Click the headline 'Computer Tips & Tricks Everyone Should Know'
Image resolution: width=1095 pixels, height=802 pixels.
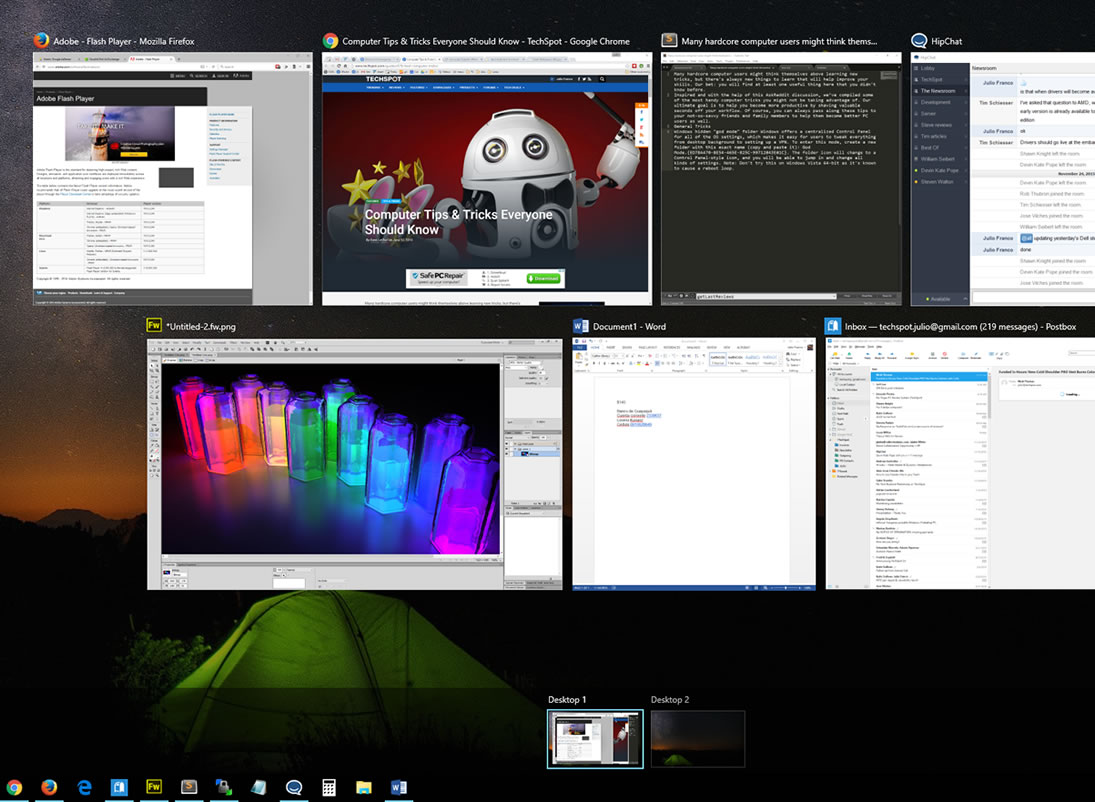pyautogui.click(x=458, y=222)
